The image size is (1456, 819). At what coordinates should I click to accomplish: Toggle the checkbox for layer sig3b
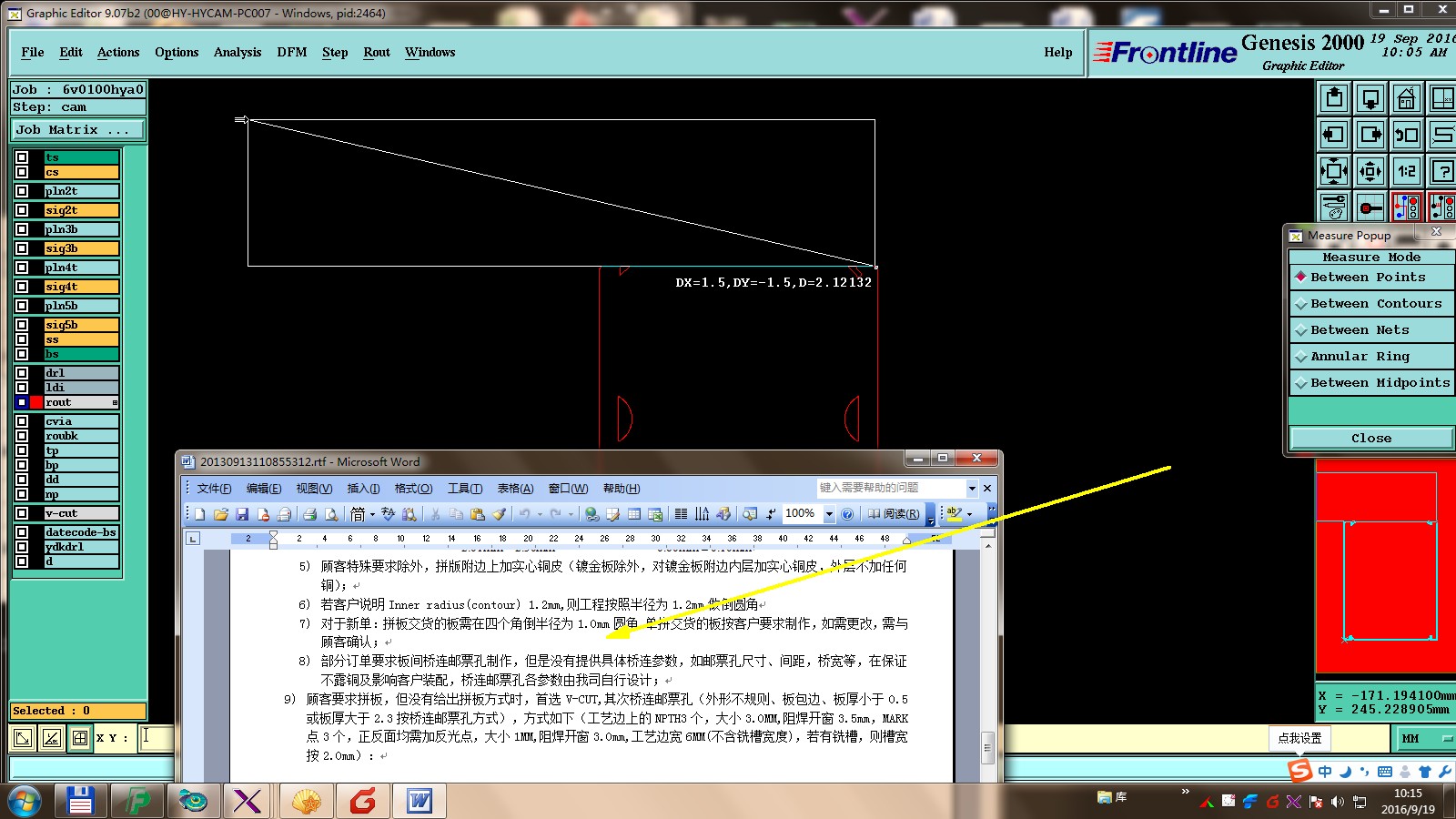[22, 248]
